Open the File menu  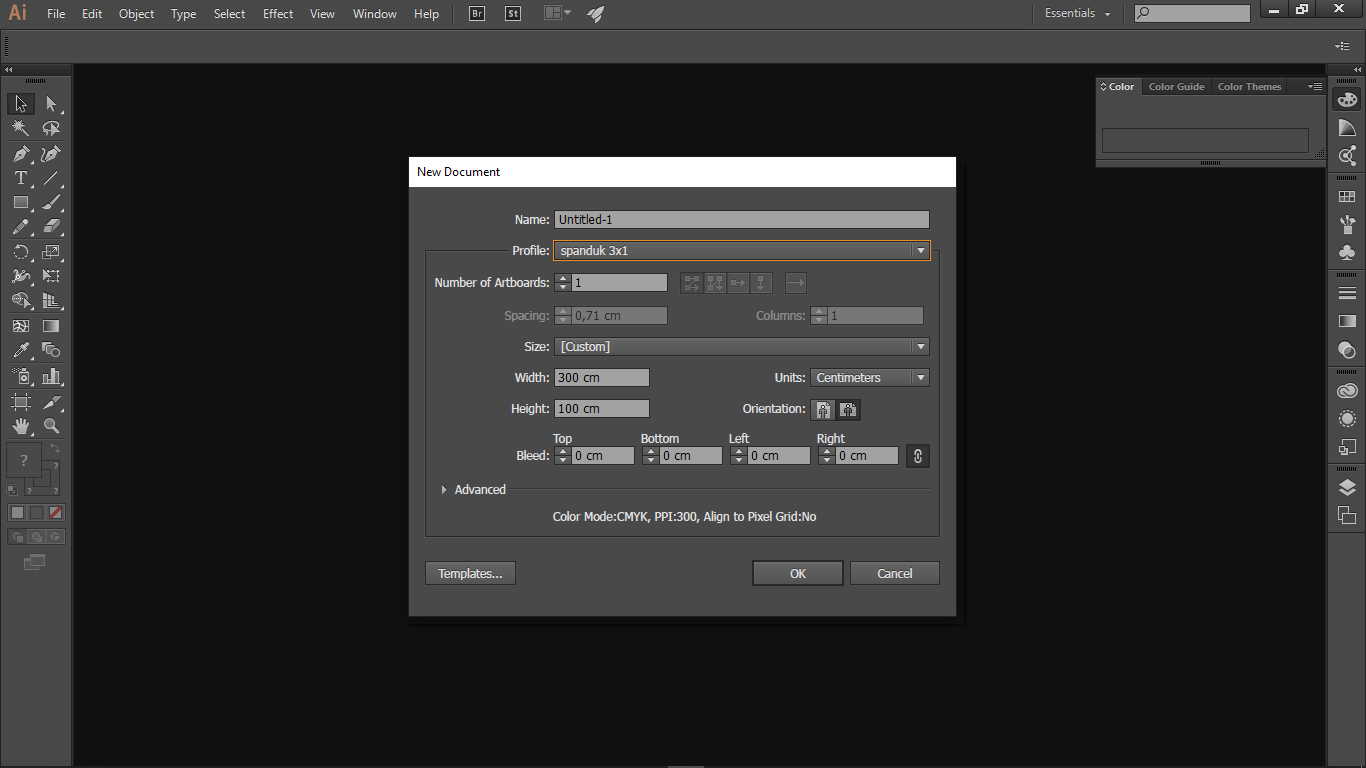coord(56,14)
